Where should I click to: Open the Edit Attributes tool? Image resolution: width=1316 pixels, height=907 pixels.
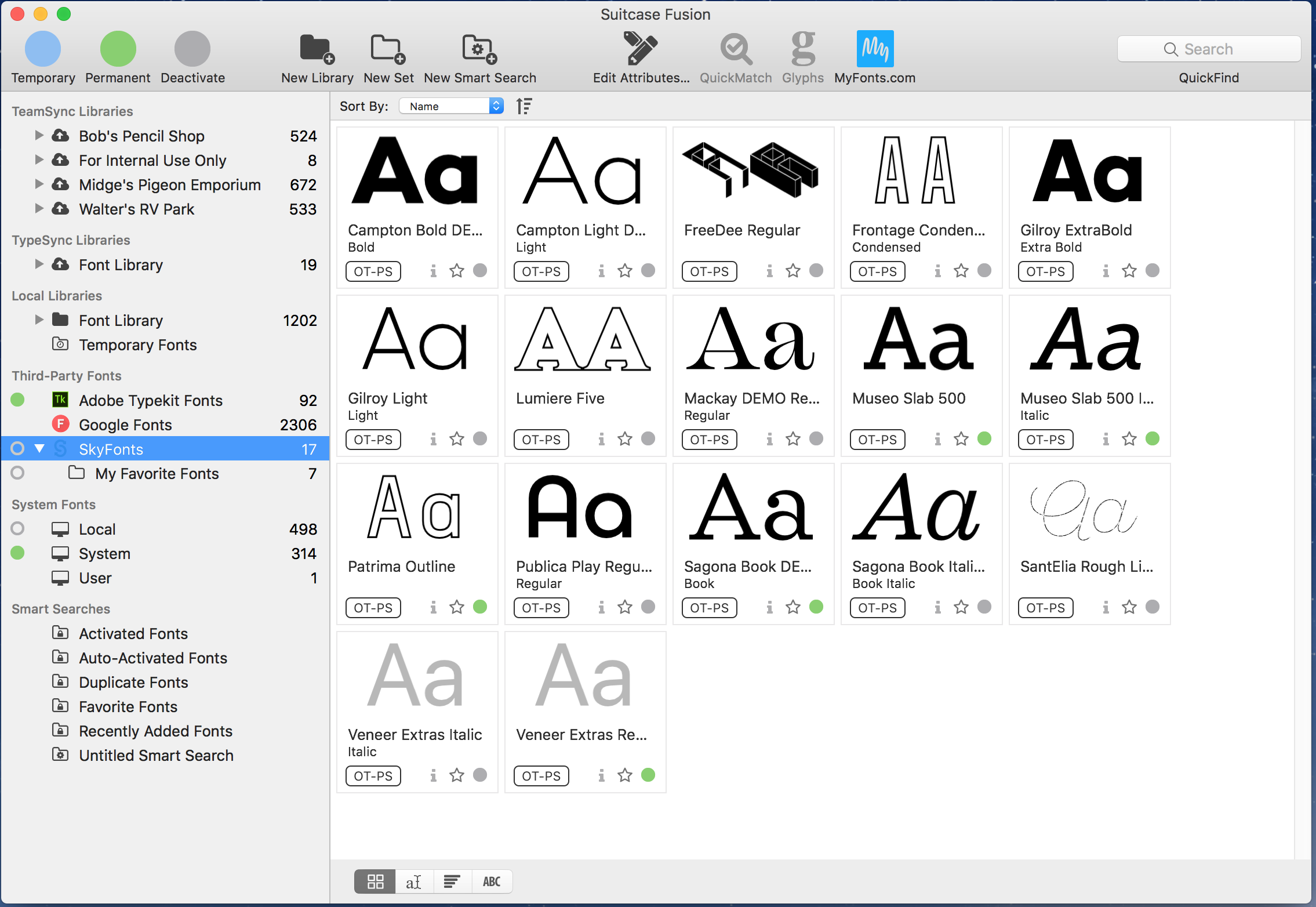point(640,49)
